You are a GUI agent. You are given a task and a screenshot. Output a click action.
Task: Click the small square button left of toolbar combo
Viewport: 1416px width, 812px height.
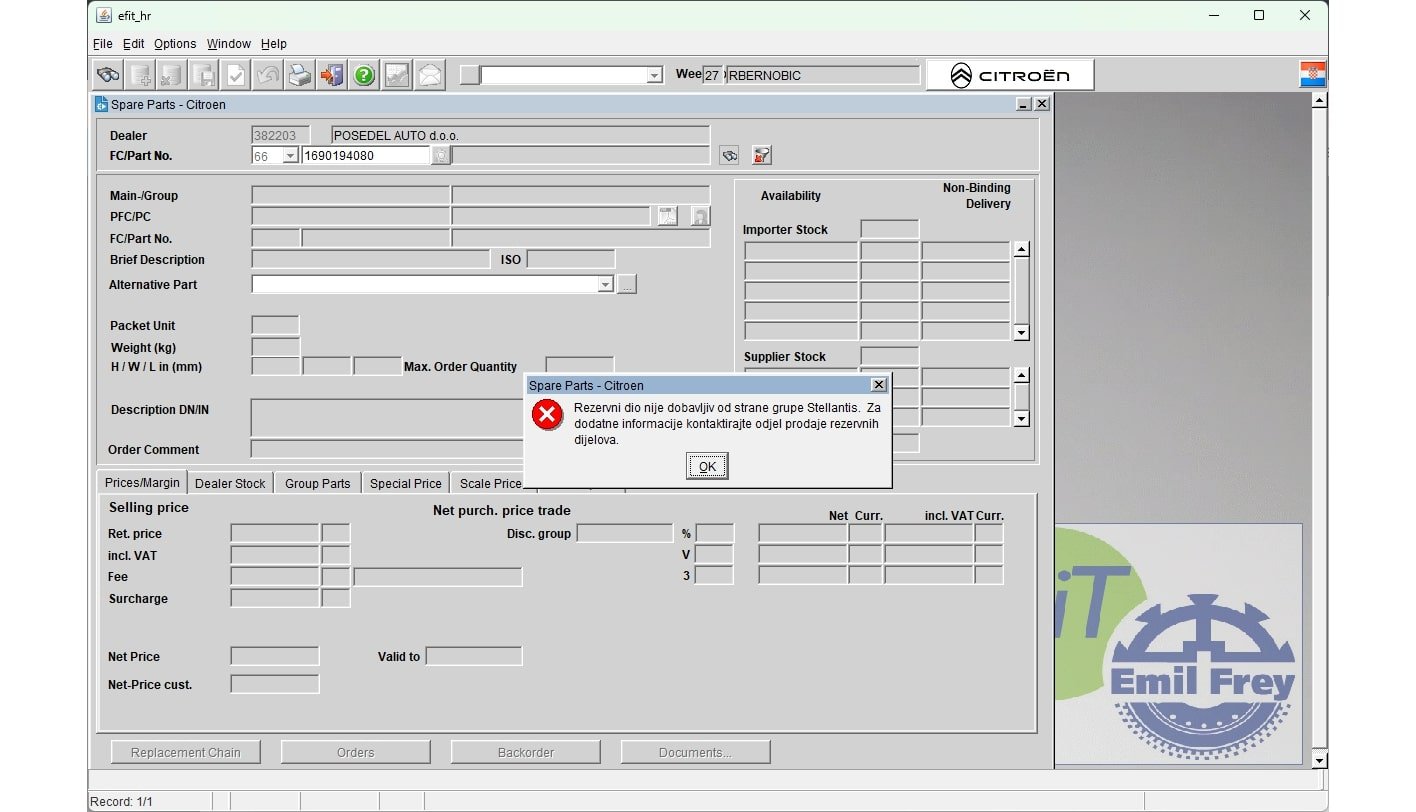click(x=470, y=75)
